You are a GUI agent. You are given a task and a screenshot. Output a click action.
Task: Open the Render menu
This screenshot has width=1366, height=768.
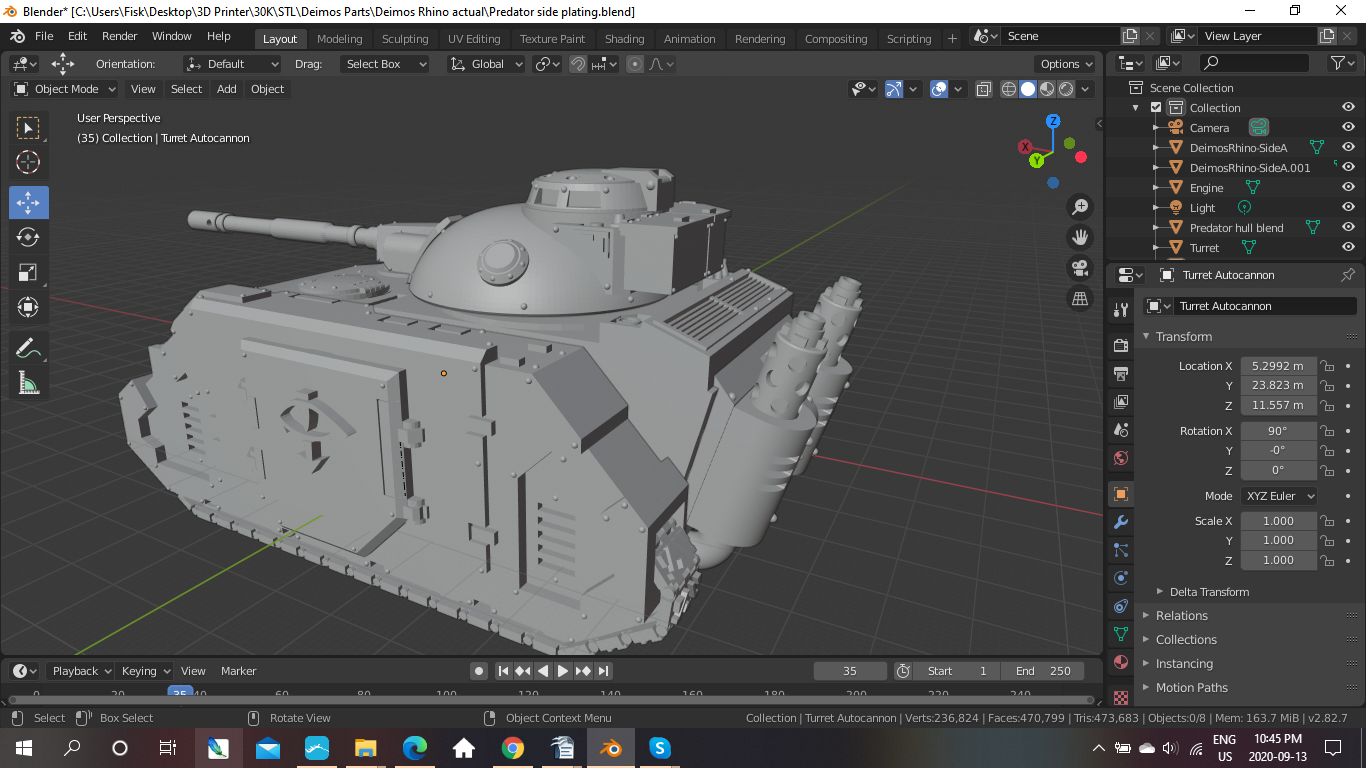click(x=120, y=36)
